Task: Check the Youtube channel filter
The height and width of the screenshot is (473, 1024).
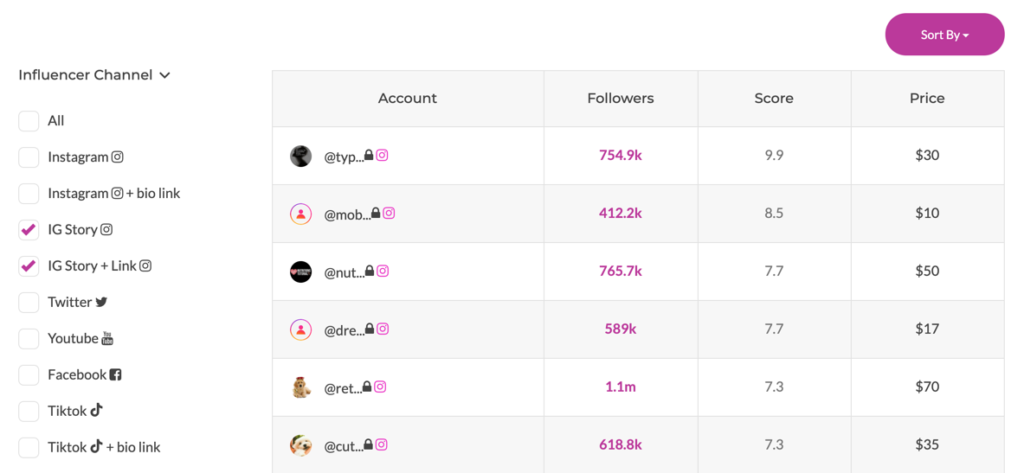Action: click(29, 339)
